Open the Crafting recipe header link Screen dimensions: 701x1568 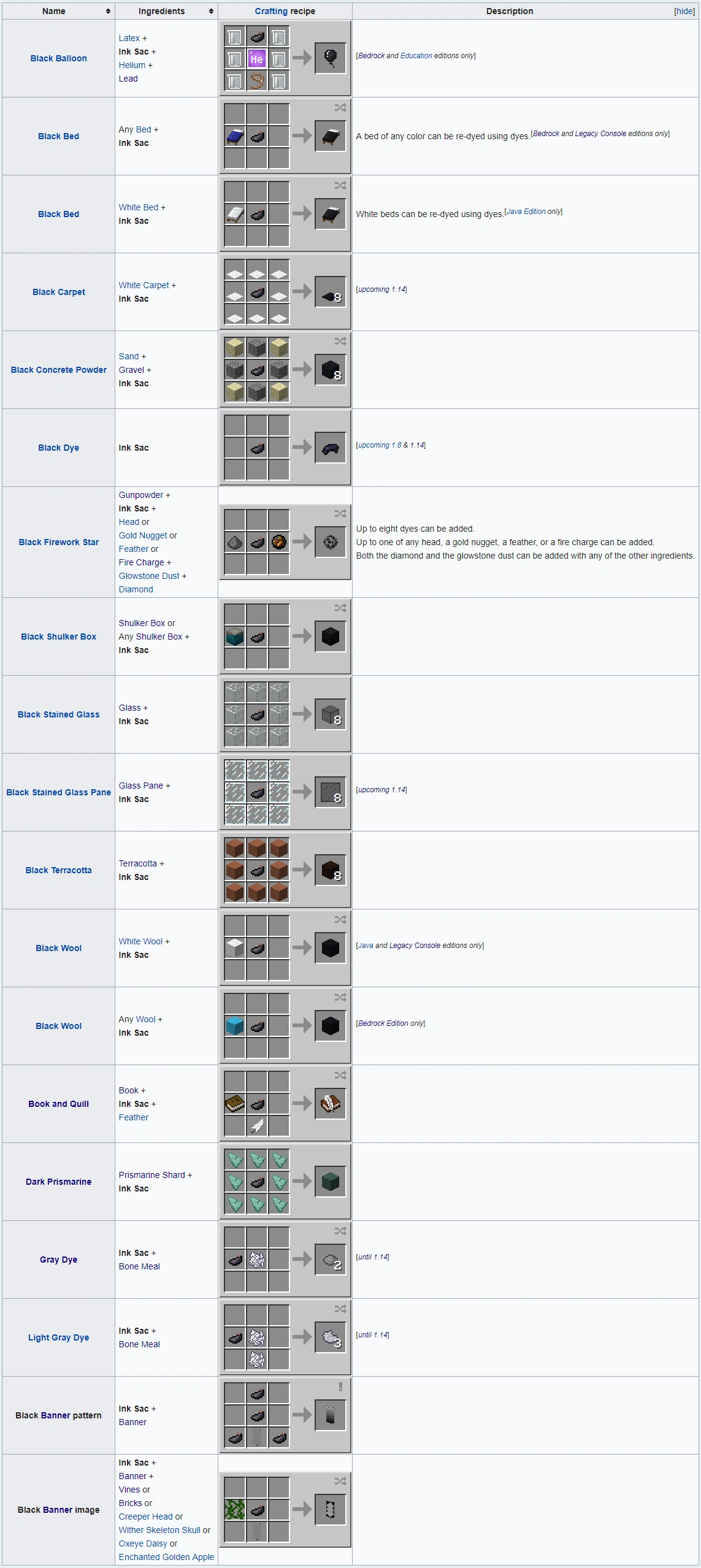tap(271, 11)
